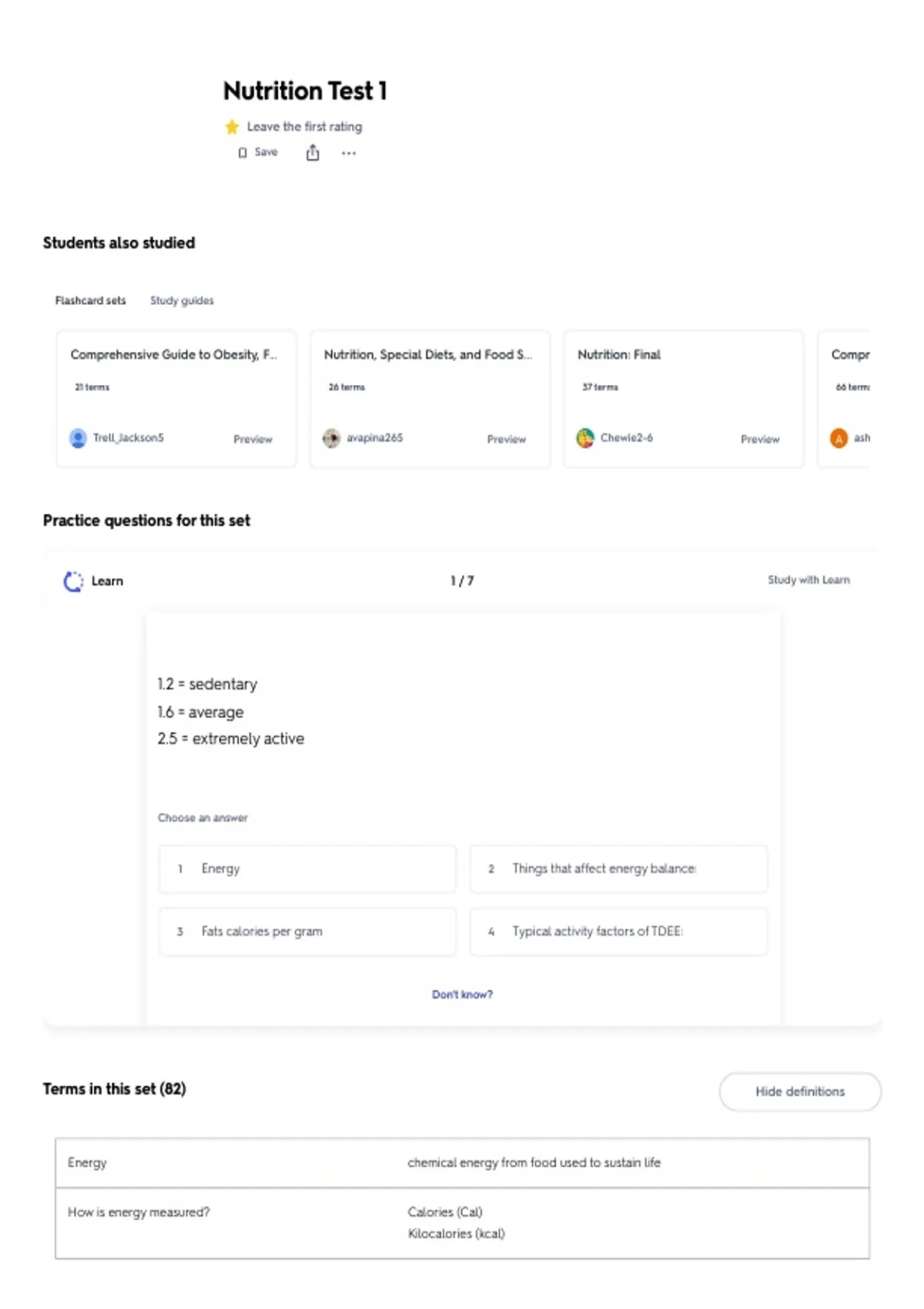
Task: Choose answer 1 Energy
Action: point(307,869)
